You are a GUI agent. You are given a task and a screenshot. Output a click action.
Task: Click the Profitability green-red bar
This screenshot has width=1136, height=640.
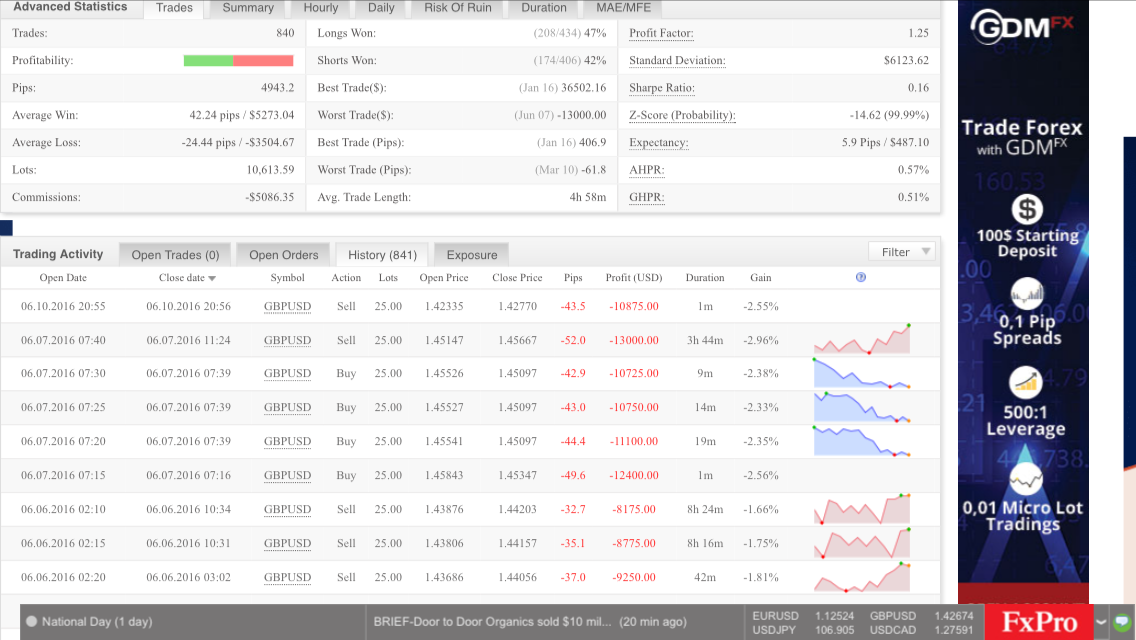[238, 61]
